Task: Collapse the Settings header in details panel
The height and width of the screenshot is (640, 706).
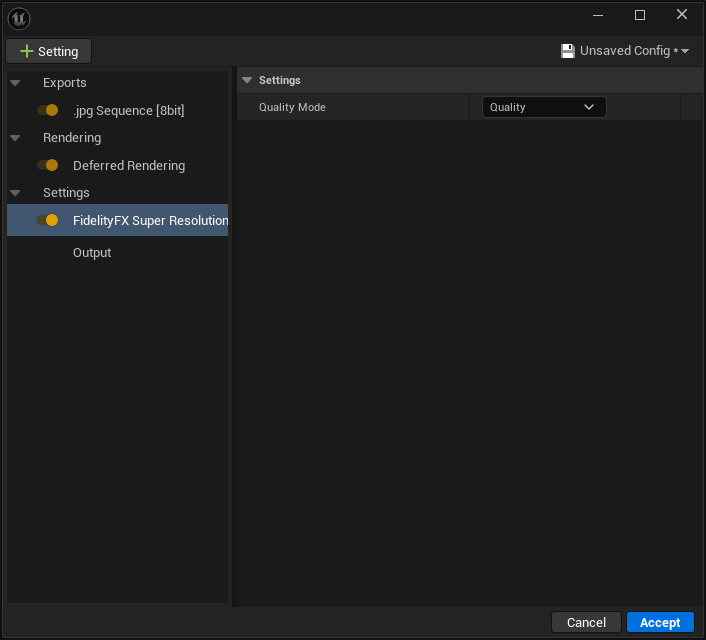Action: coord(247,80)
